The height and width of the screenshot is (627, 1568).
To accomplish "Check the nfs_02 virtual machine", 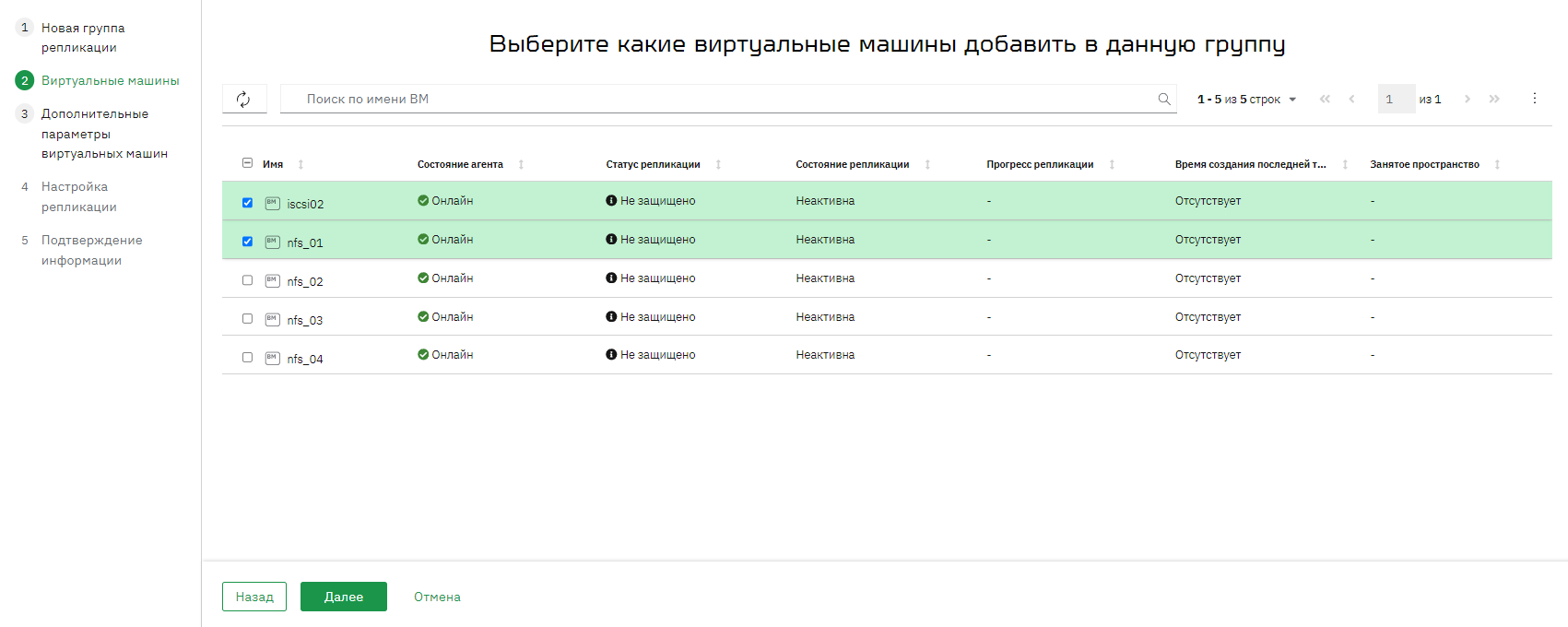I will coord(247,280).
